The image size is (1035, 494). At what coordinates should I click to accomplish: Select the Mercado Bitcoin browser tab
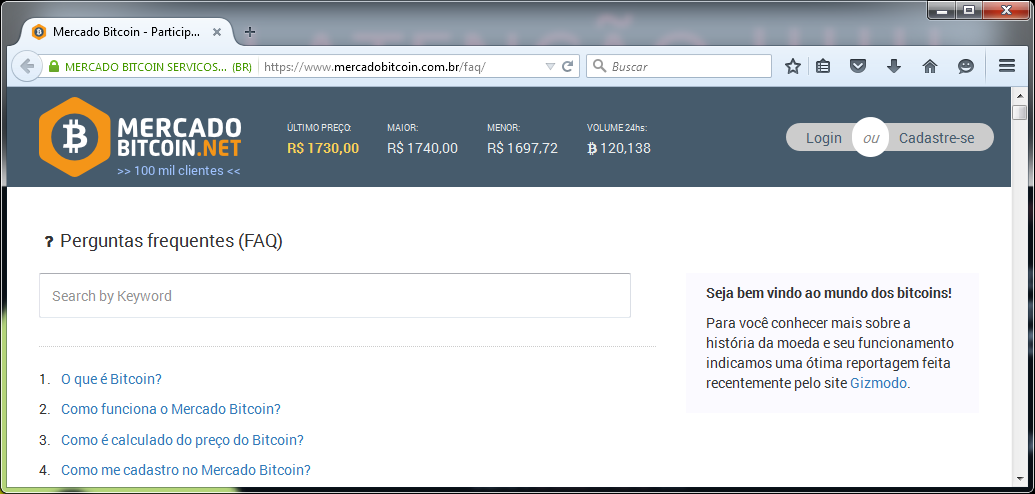125,31
